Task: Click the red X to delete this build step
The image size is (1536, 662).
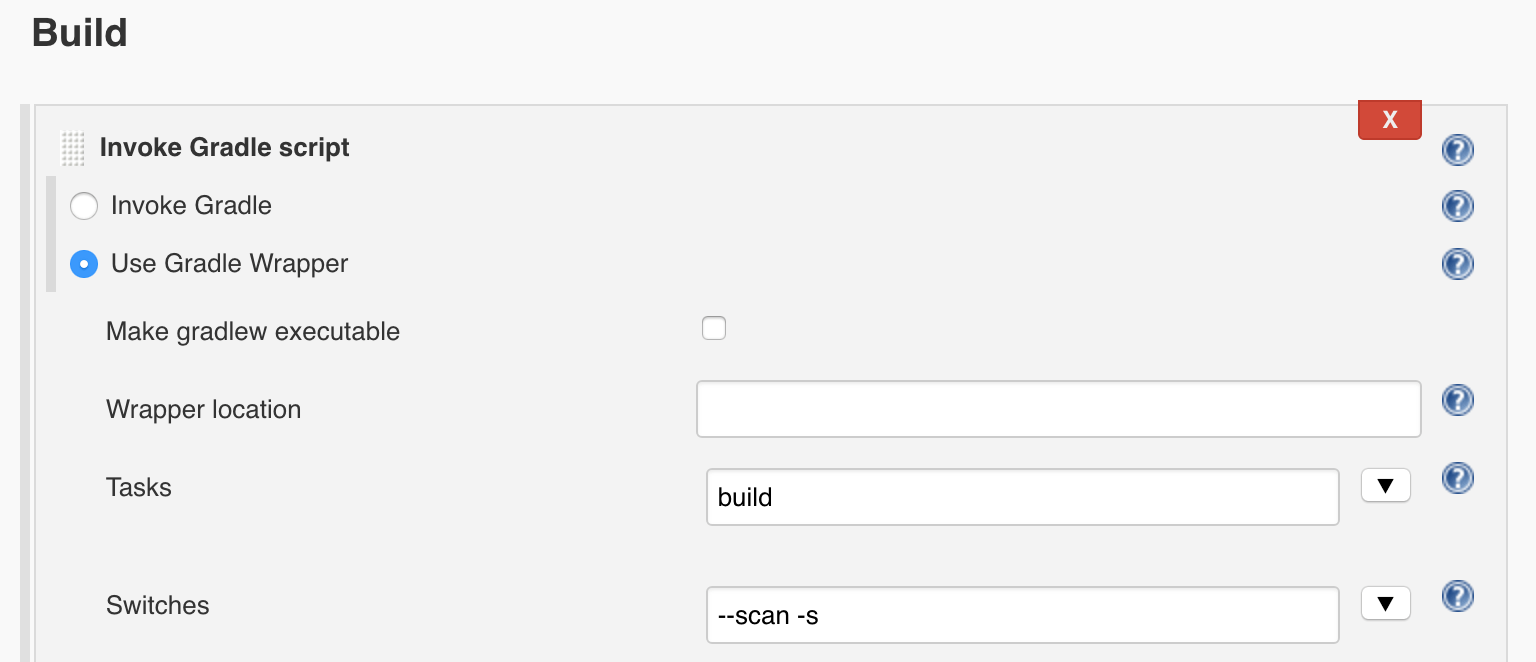Action: point(1389,119)
